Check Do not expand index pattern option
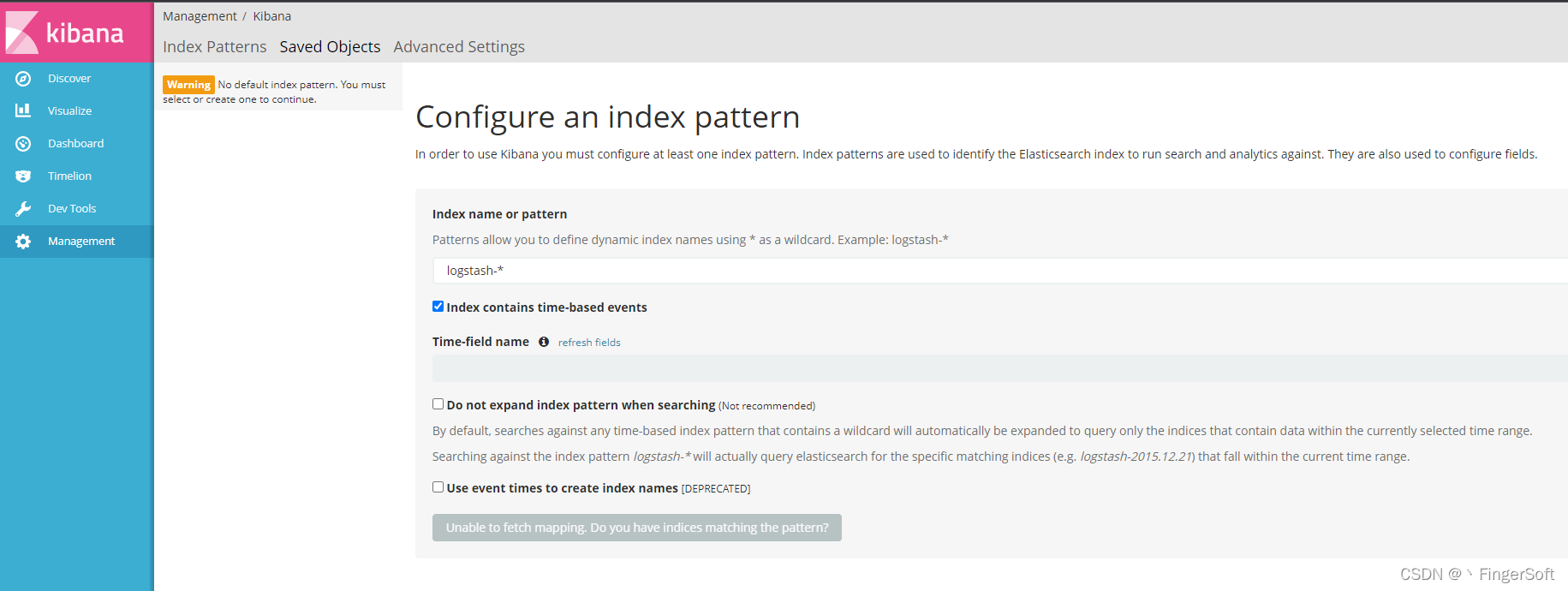1568x591 pixels. (438, 404)
